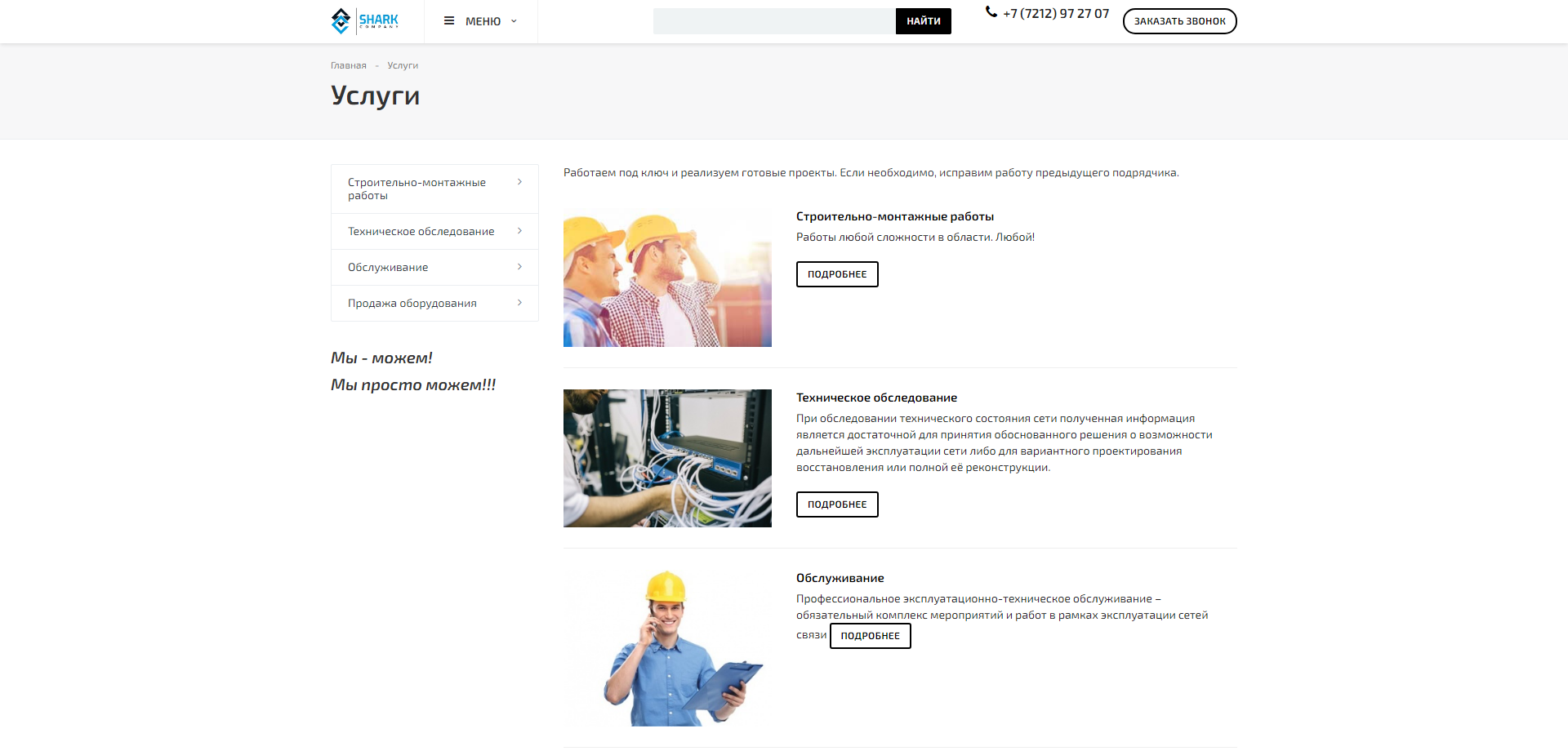The height and width of the screenshot is (751, 1568).
Task: Expand the menu chevron arrow
Action: (514, 21)
